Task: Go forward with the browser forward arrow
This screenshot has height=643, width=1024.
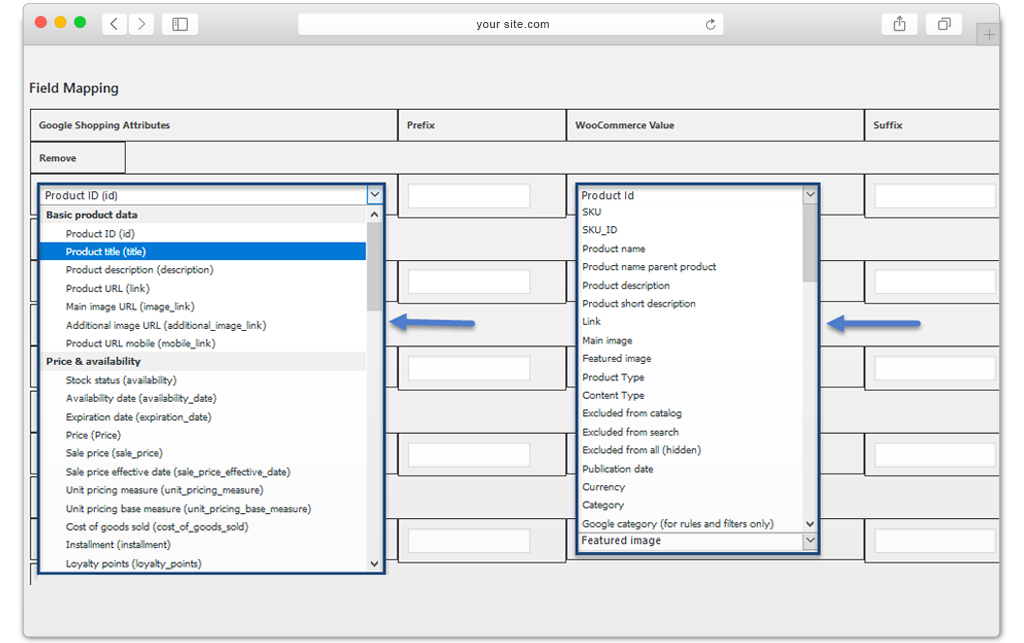Action: tap(141, 24)
